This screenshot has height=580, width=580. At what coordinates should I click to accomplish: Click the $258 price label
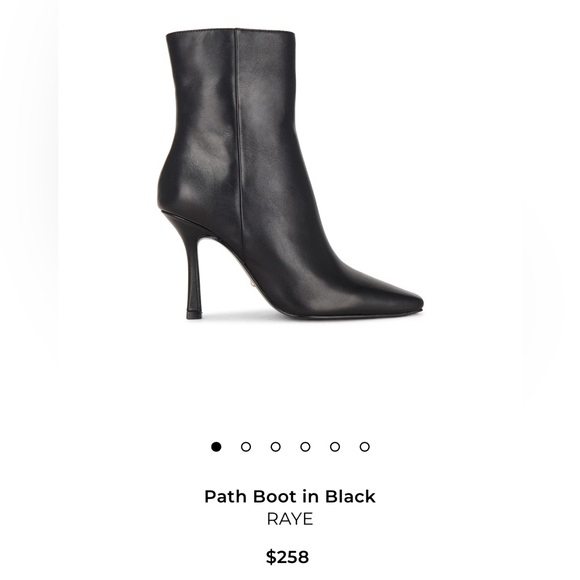(287, 557)
